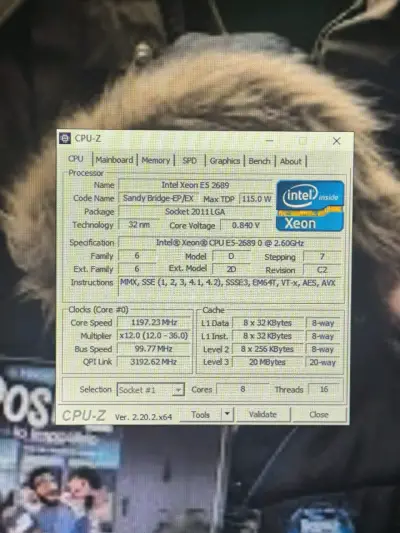The image size is (400, 533).
Task: Open the Graphics tab
Action: coord(225,161)
